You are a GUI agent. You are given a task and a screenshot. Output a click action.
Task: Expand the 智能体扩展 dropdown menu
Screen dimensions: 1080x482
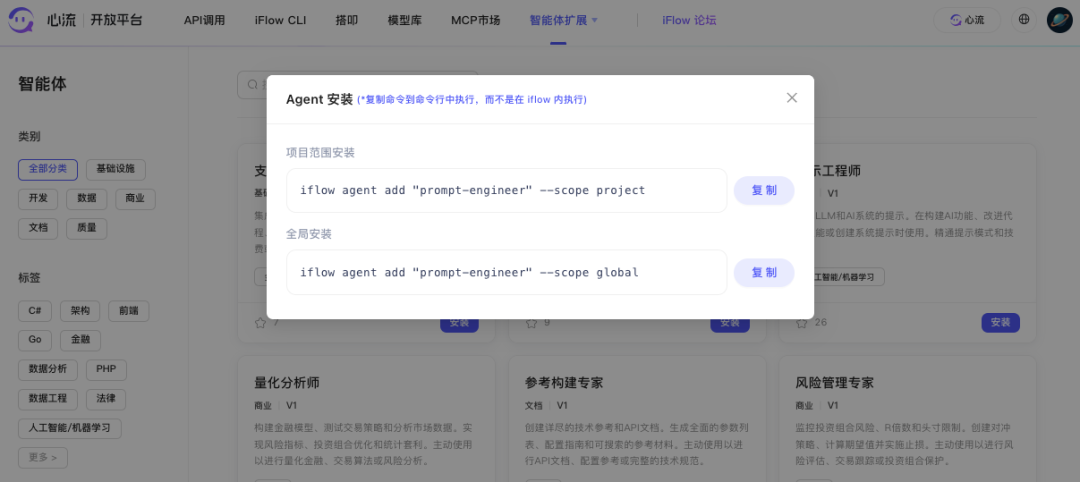tap(563, 20)
